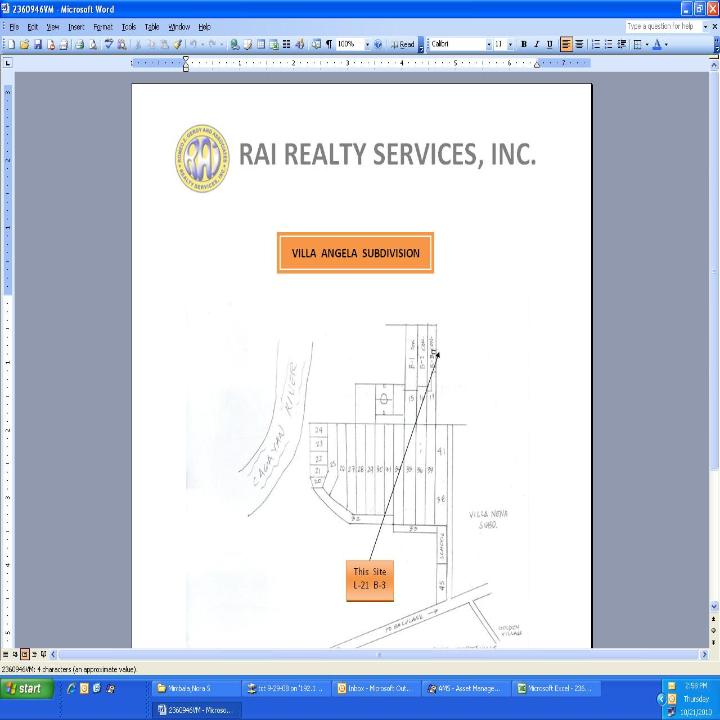Switch to AMS - Asset Management taskbar button
The width and height of the screenshot is (720, 720).
pyautogui.click(x=467, y=688)
